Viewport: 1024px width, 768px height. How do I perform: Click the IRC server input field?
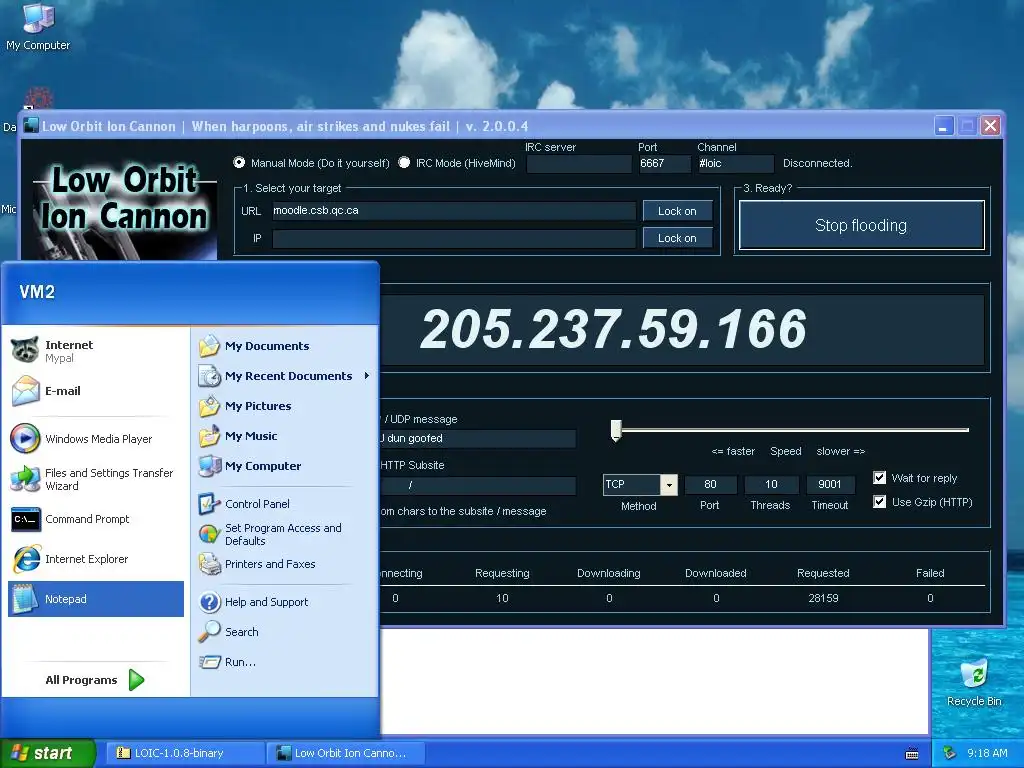click(x=579, y=163)
